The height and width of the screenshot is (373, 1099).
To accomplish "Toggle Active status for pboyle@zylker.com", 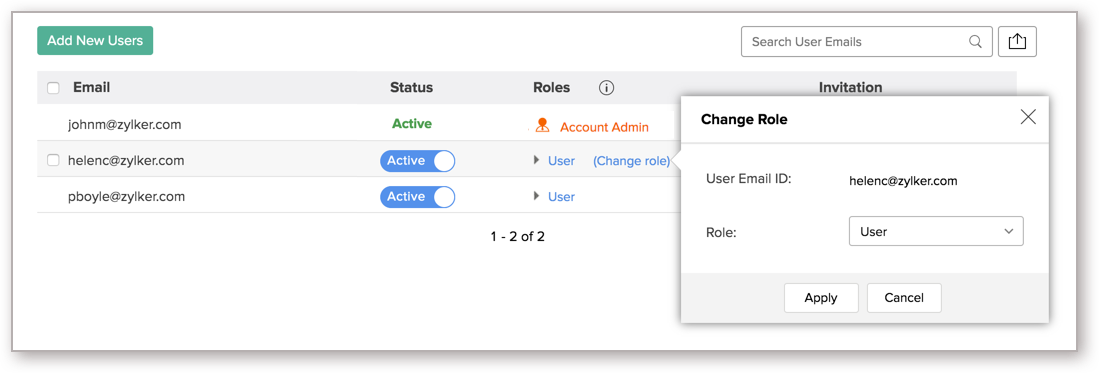I will pos(418,196).
